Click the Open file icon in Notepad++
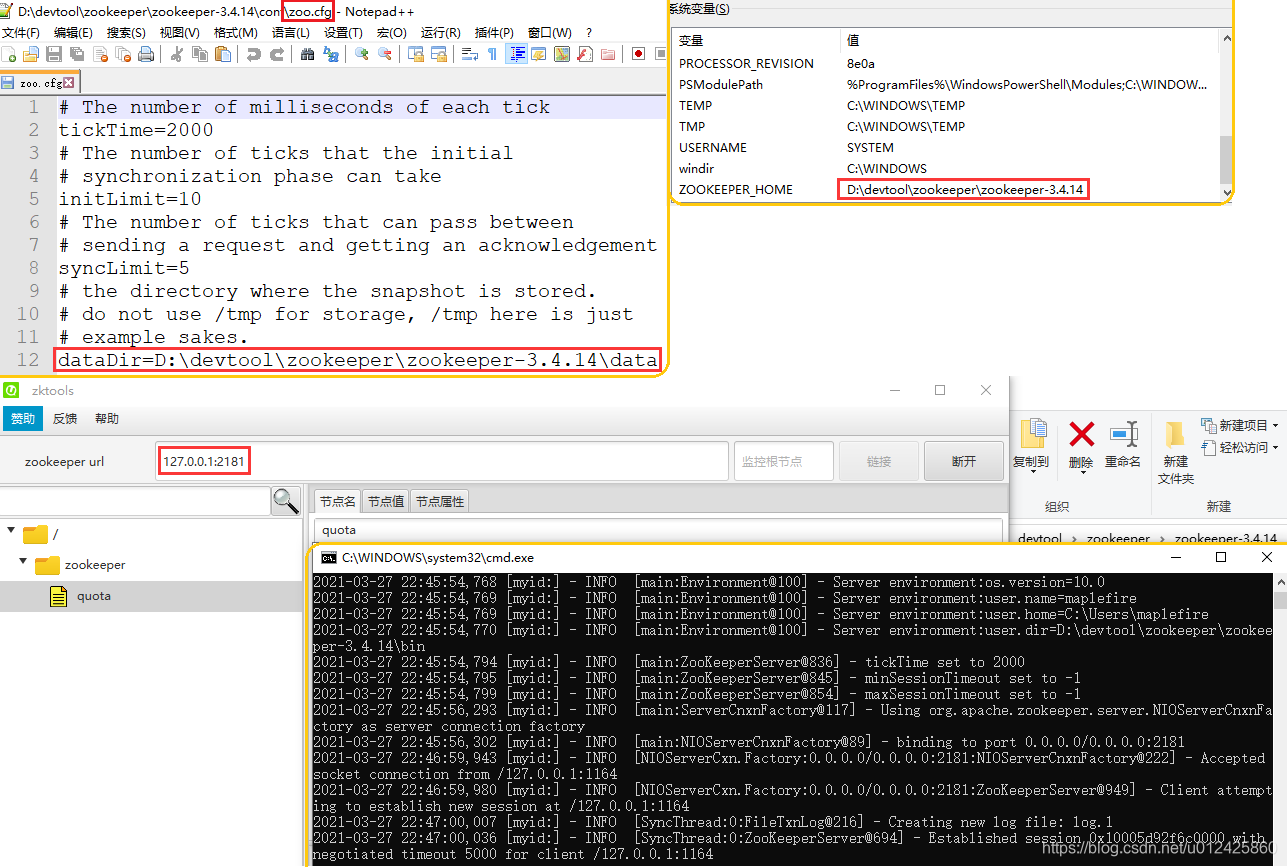 click(x=31, y=54)
